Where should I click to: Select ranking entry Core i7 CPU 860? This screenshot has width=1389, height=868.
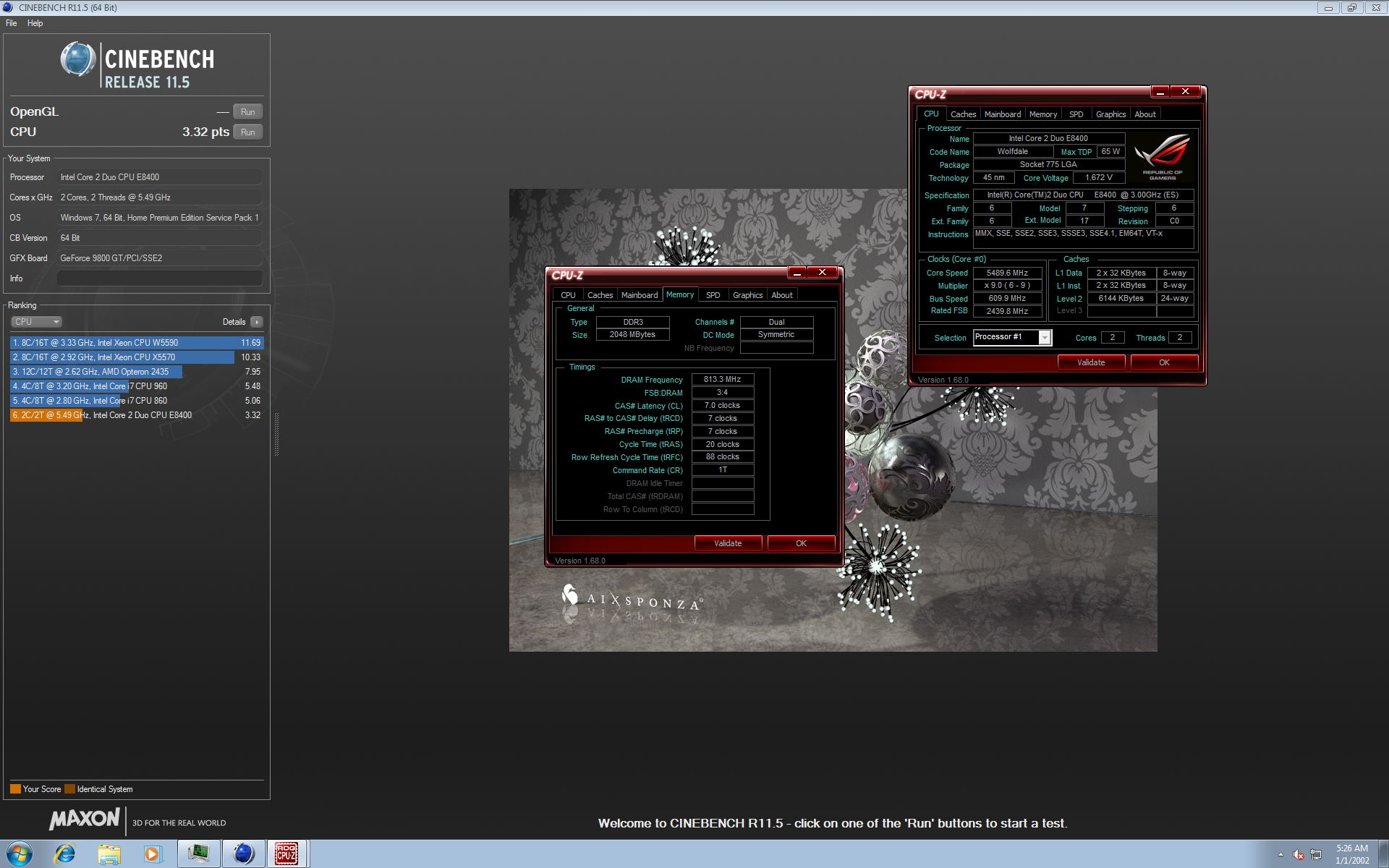137,401
